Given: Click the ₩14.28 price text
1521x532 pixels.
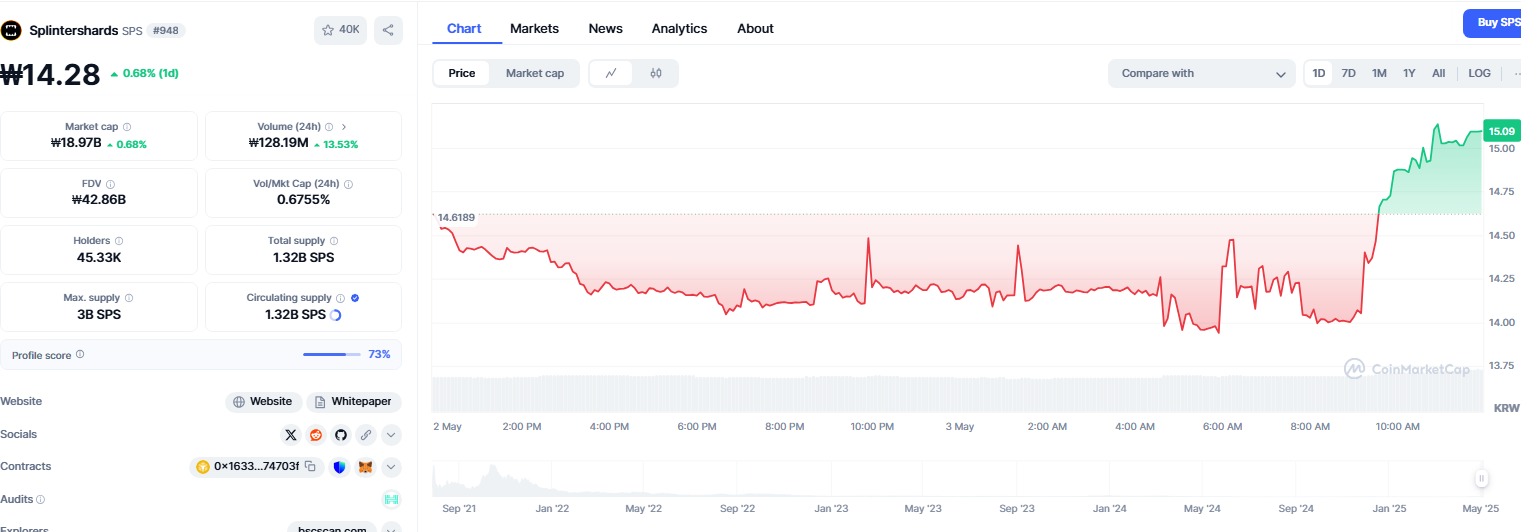Looking at the screenshot, I should [x=50, y=75].
